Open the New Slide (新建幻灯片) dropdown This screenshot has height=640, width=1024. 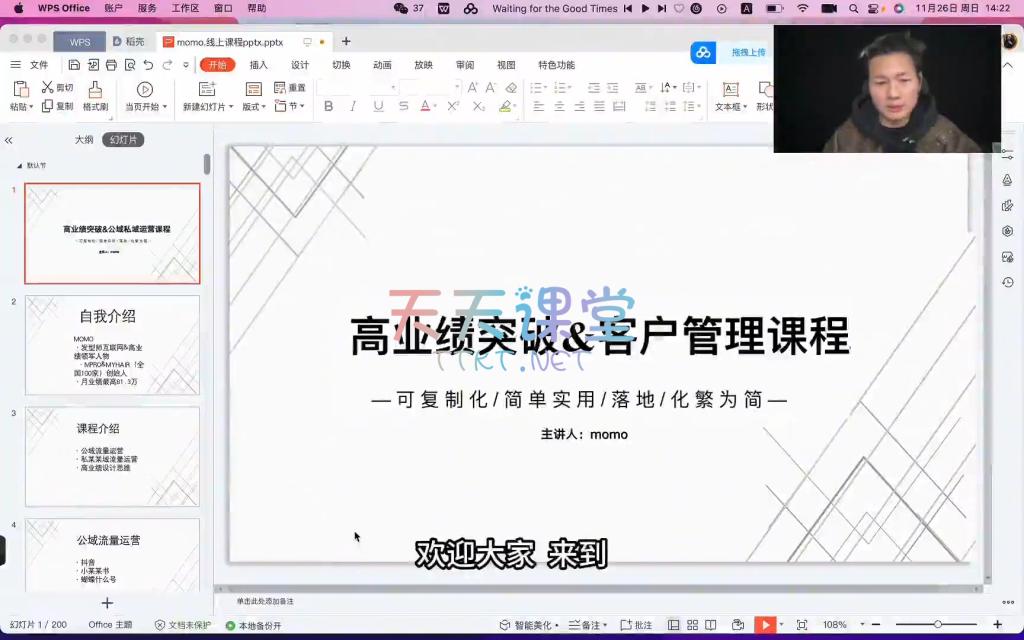click(x=208, y=107)
